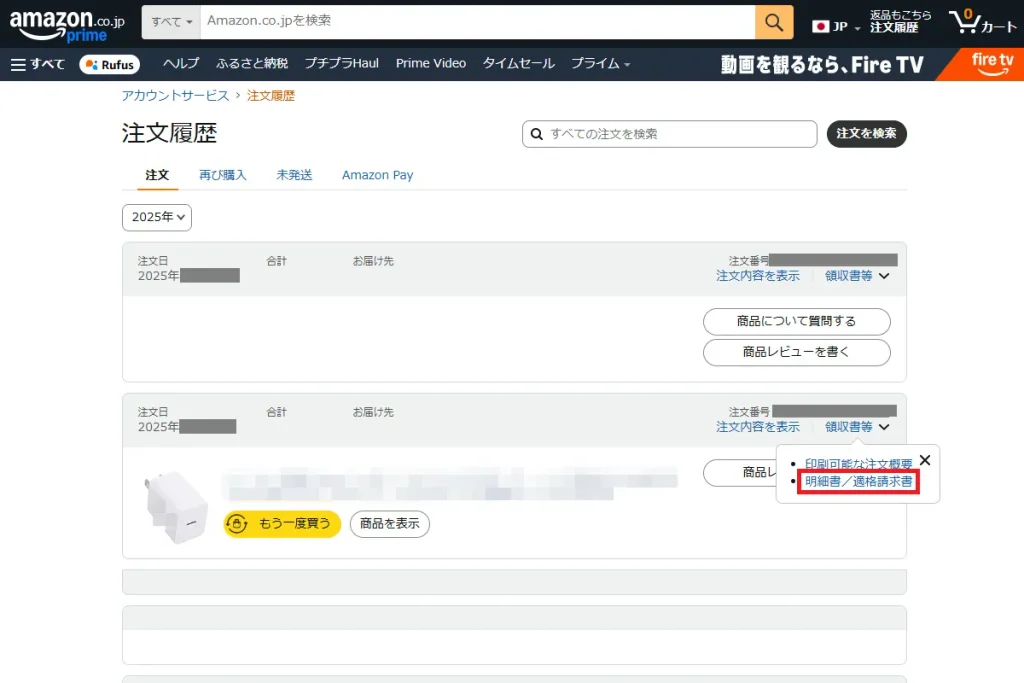Click 商品レビューを書く button

click(x=797, y=352)
